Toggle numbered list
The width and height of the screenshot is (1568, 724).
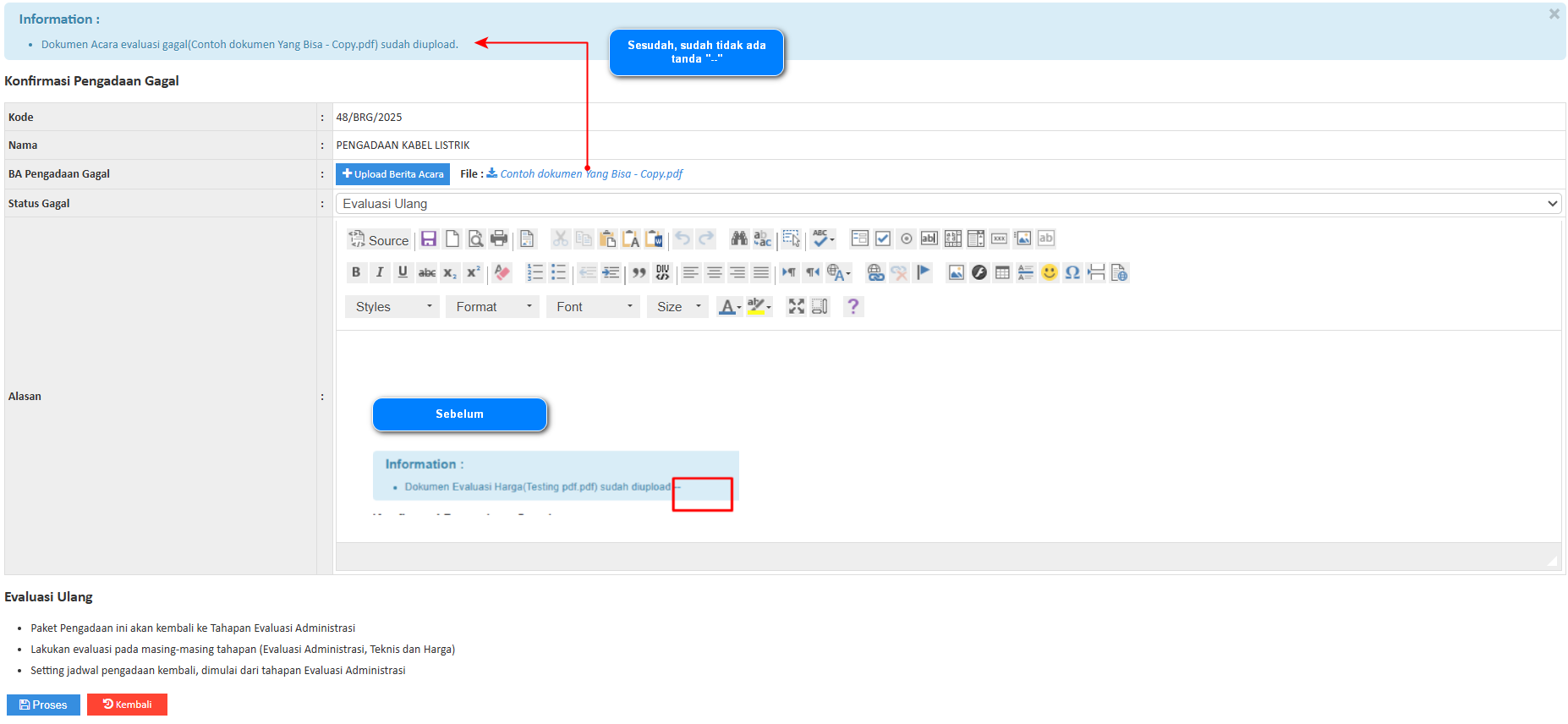tap(535, 272)
